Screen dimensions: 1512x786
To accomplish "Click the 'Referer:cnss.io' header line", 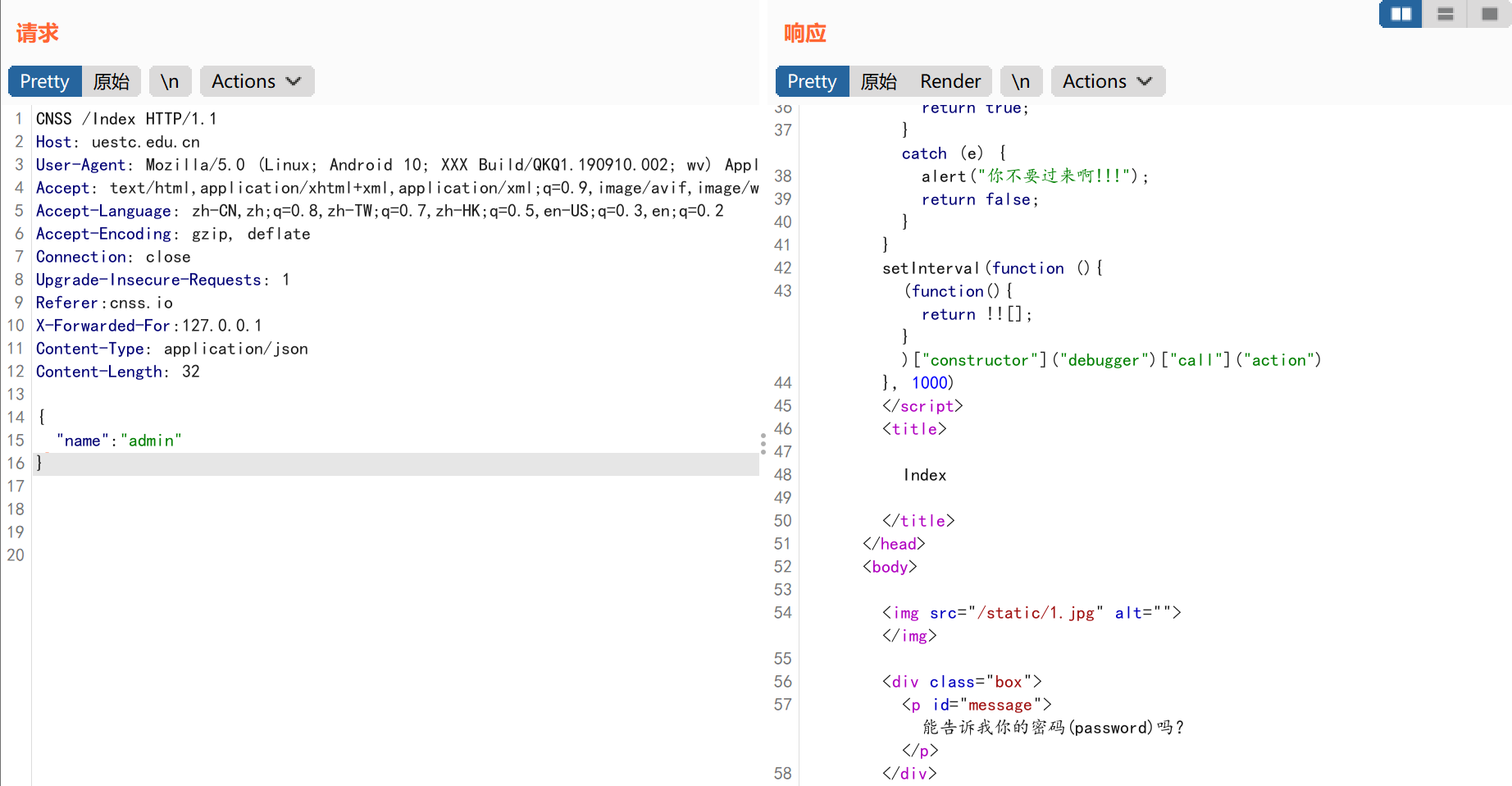I will [x=104, y=303].
